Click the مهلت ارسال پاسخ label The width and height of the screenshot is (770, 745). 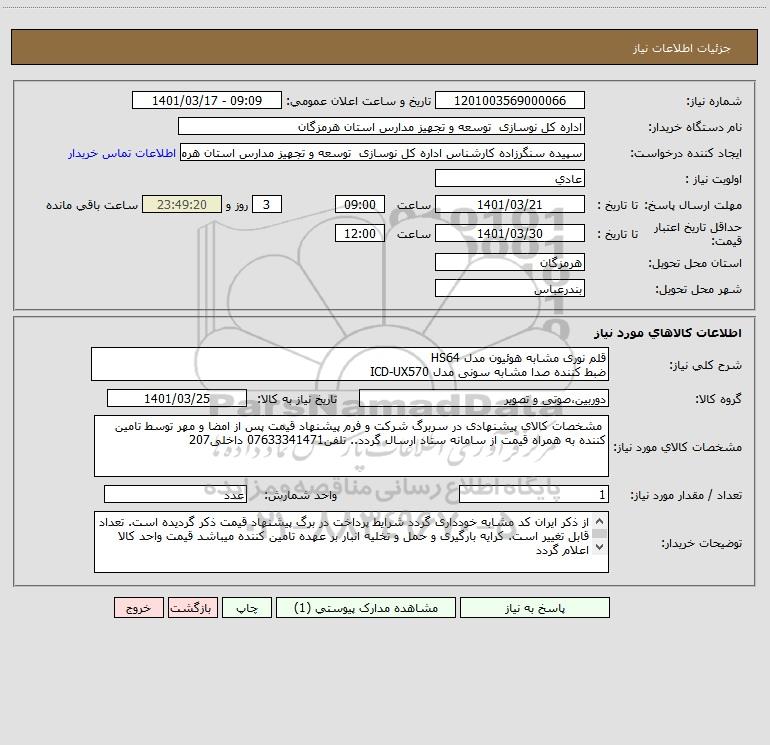(694, 205)
